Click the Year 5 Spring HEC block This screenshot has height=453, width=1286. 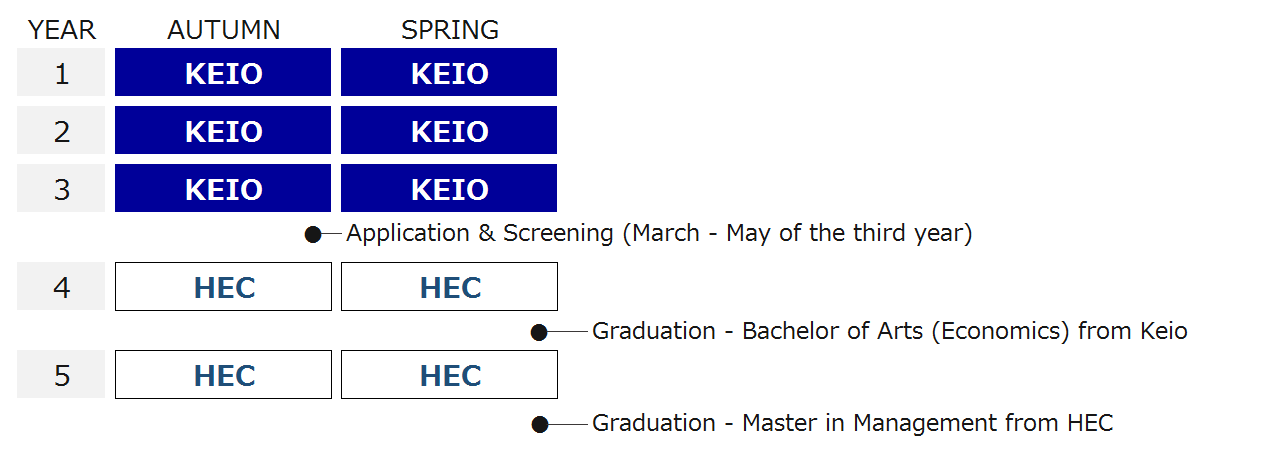[449, 375]
